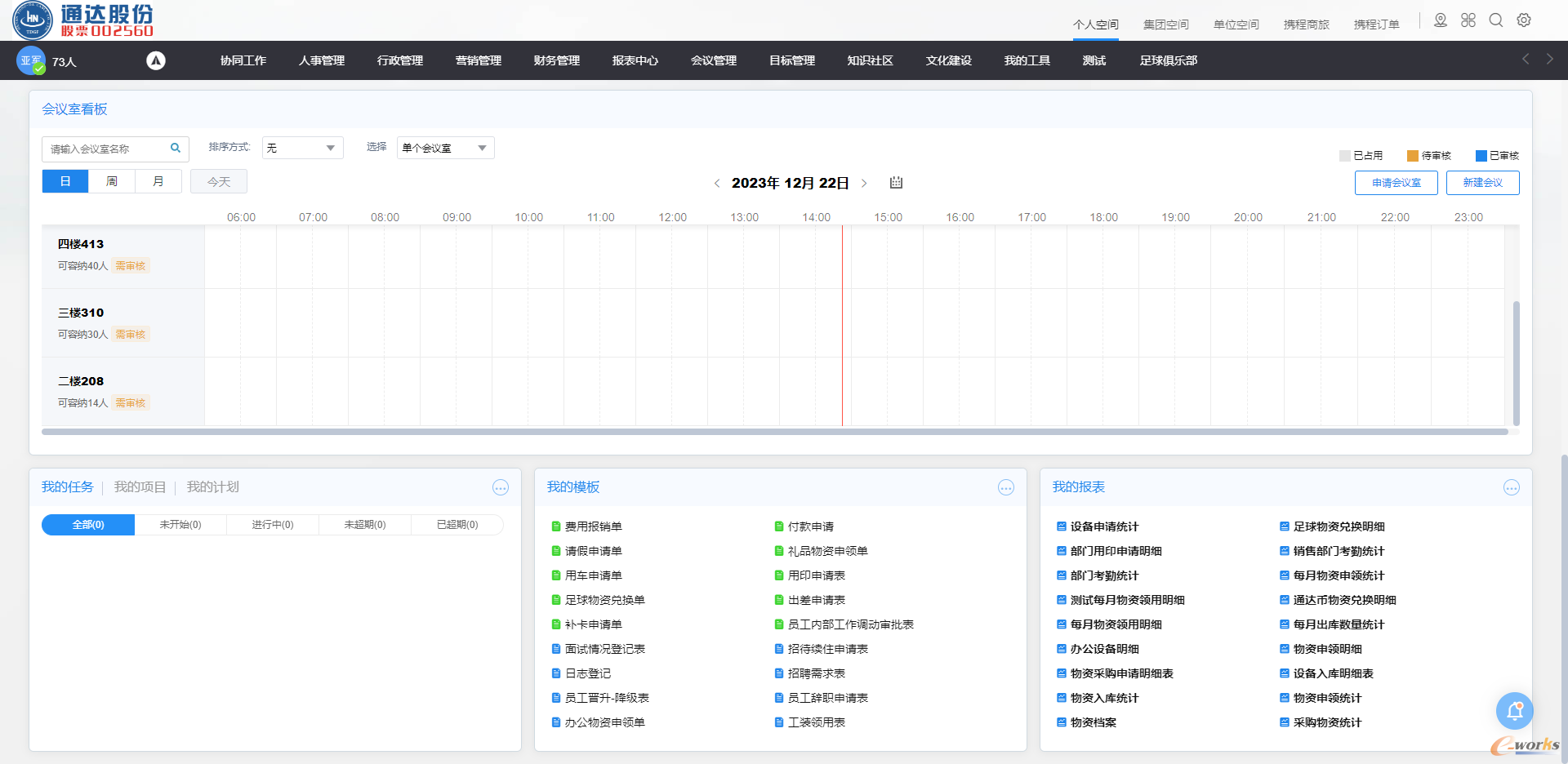The width and height of the screenshot is (1568, 764).
Task: Filter tasks by 全部(0)
Action: (88, 525)
